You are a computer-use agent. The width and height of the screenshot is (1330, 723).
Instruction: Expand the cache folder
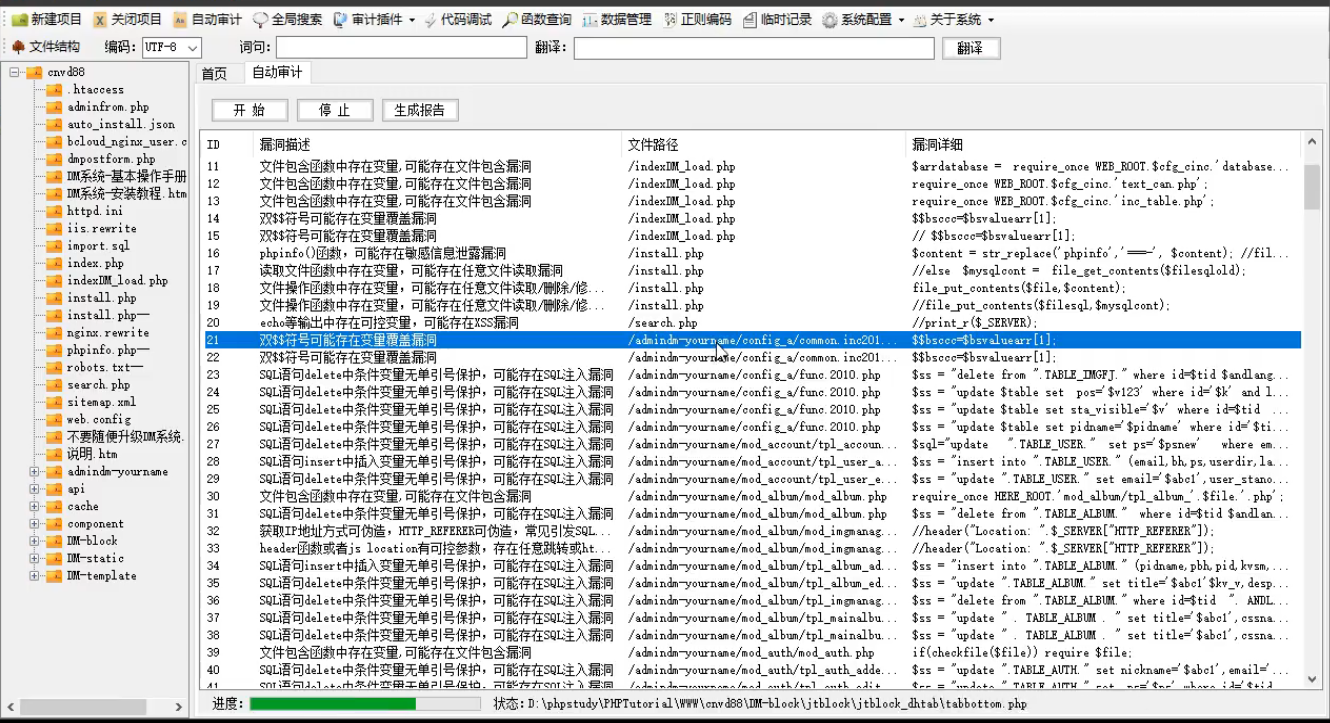click(34, 507)
